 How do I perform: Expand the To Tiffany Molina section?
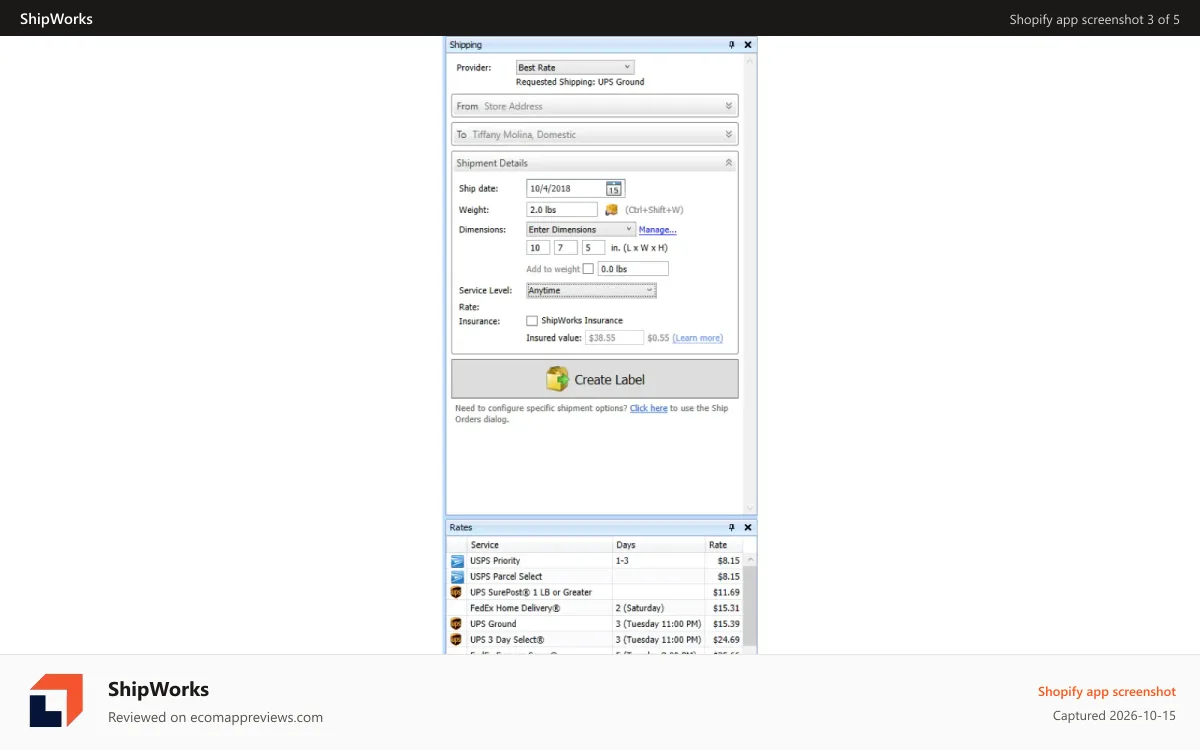pyautogui.click(x=595, y=134)
